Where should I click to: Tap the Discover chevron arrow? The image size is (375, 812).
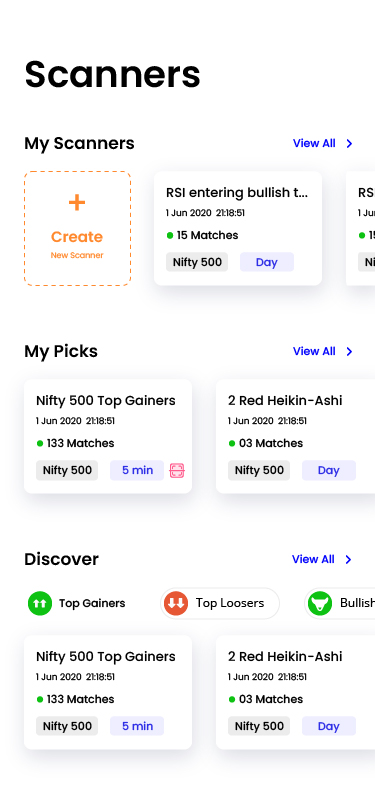coord(348,559)
